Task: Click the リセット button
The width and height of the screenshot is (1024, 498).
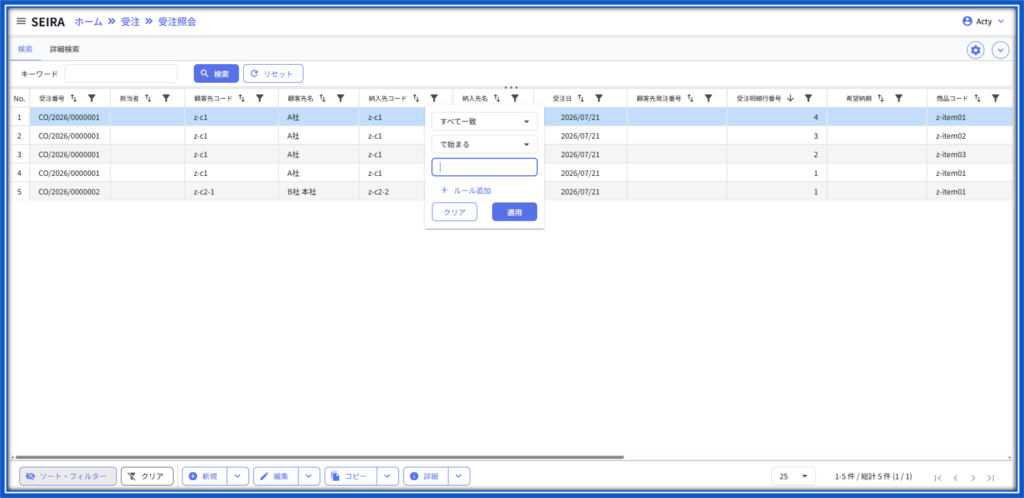Action: point(273,74)
